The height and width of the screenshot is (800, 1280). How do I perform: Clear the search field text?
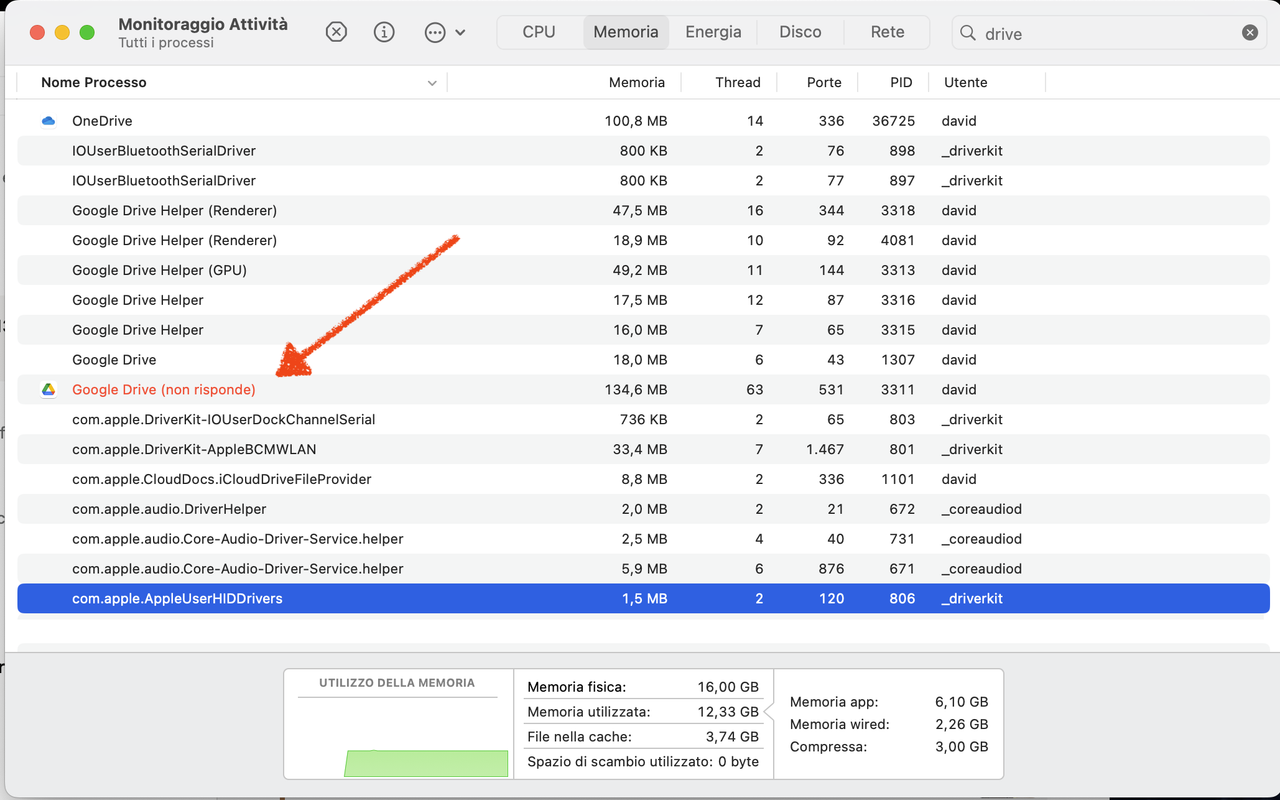1250,33
